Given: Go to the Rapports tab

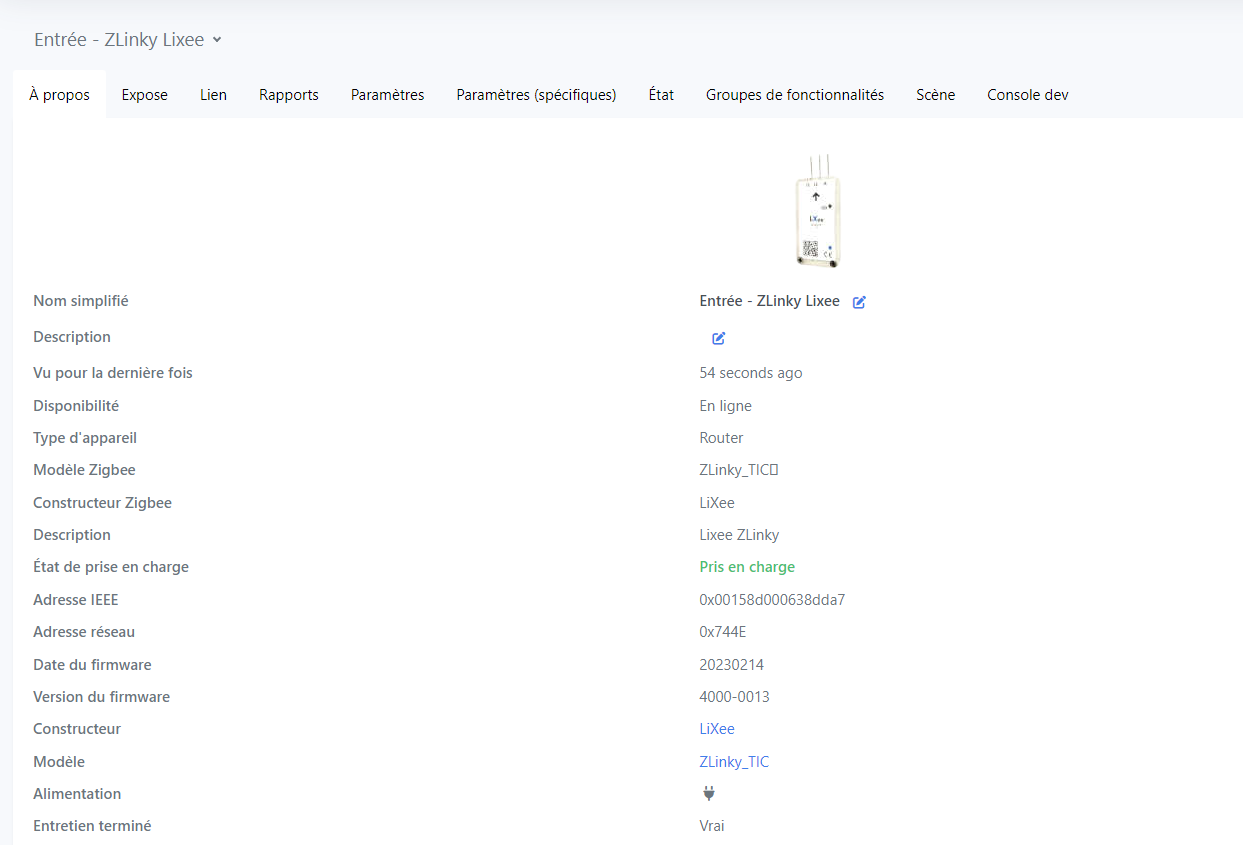Looking at the screenshot, I should (x=289, y=95).
